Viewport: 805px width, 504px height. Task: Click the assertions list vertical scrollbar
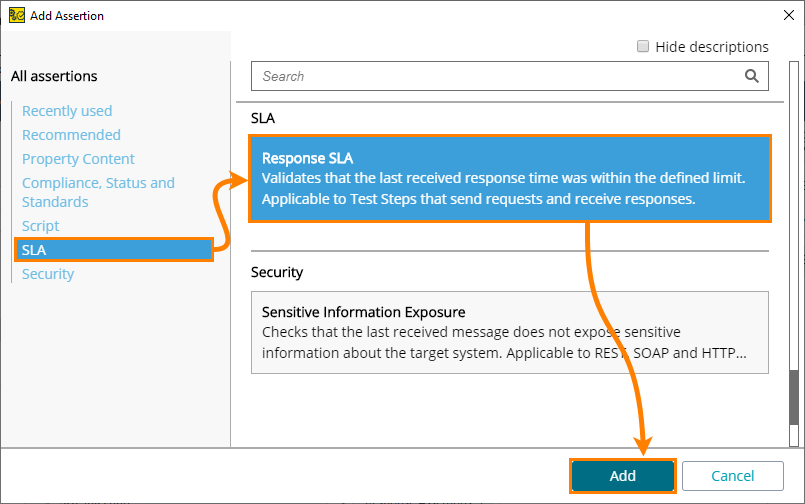(x=794, y=254)
